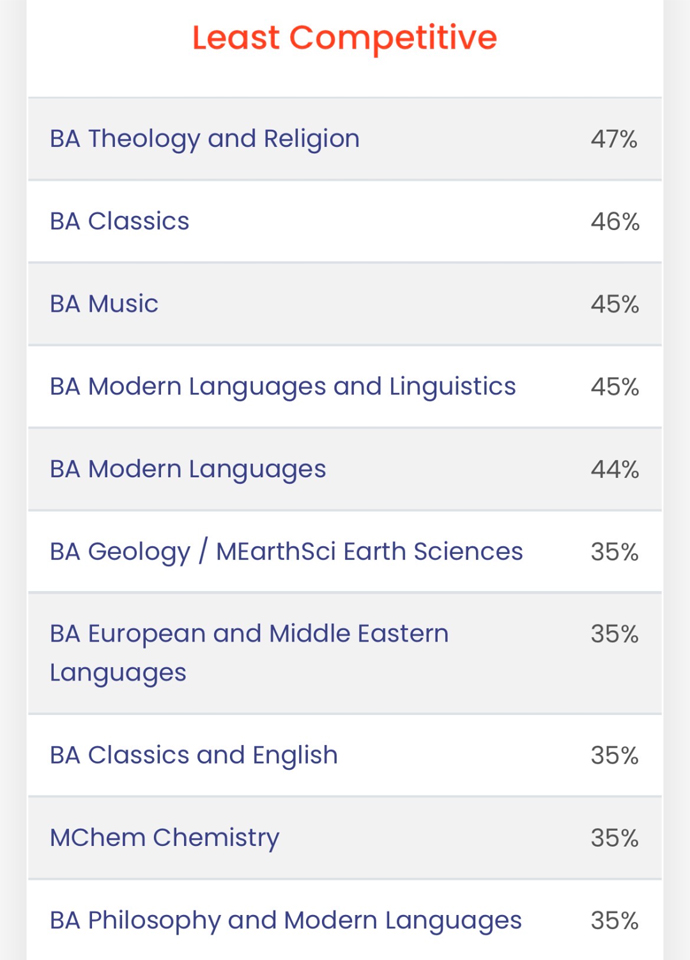This screenshot has width=690, height=960.
Task: Open the BA Theology and Religion link
Action: [204, 139]
